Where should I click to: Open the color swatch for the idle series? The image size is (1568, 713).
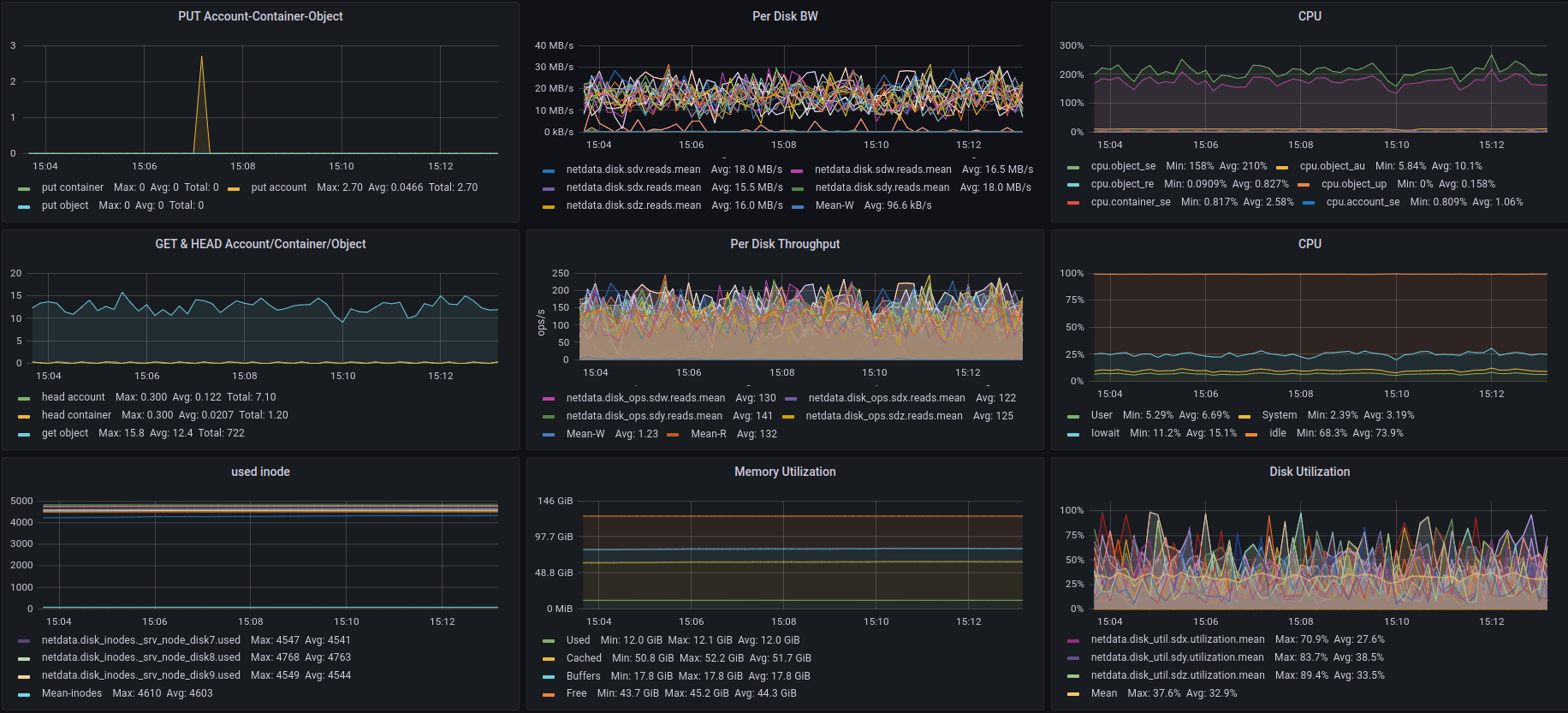[1251, 434]
